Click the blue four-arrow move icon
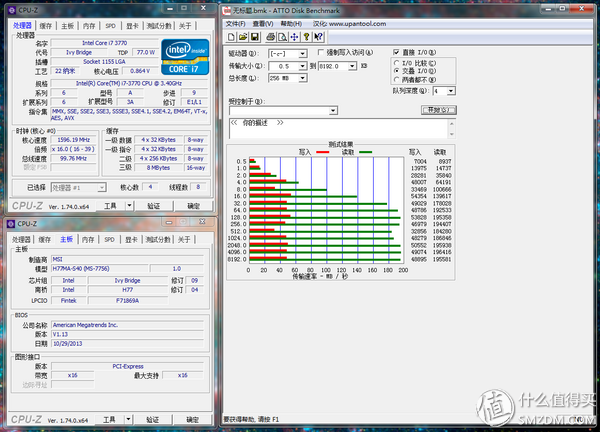The height and width of the screenshot is (432, 600). (x=294, y=37)
